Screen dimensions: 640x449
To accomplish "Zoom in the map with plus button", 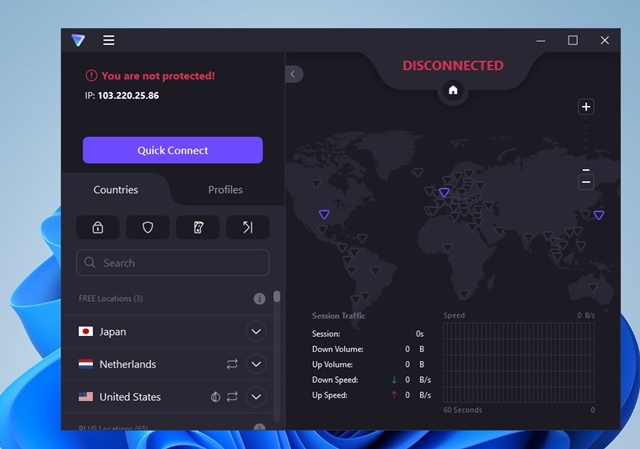I will [586, 107].
